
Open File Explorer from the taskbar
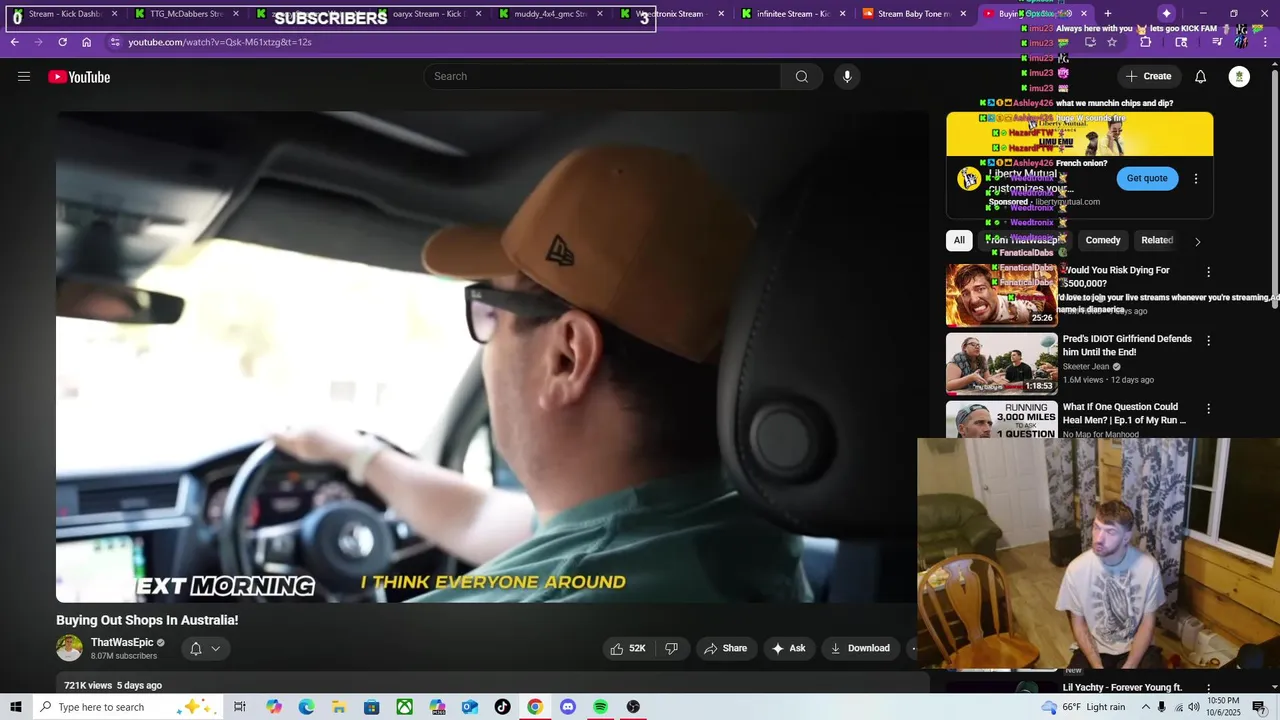click(339, 707)
